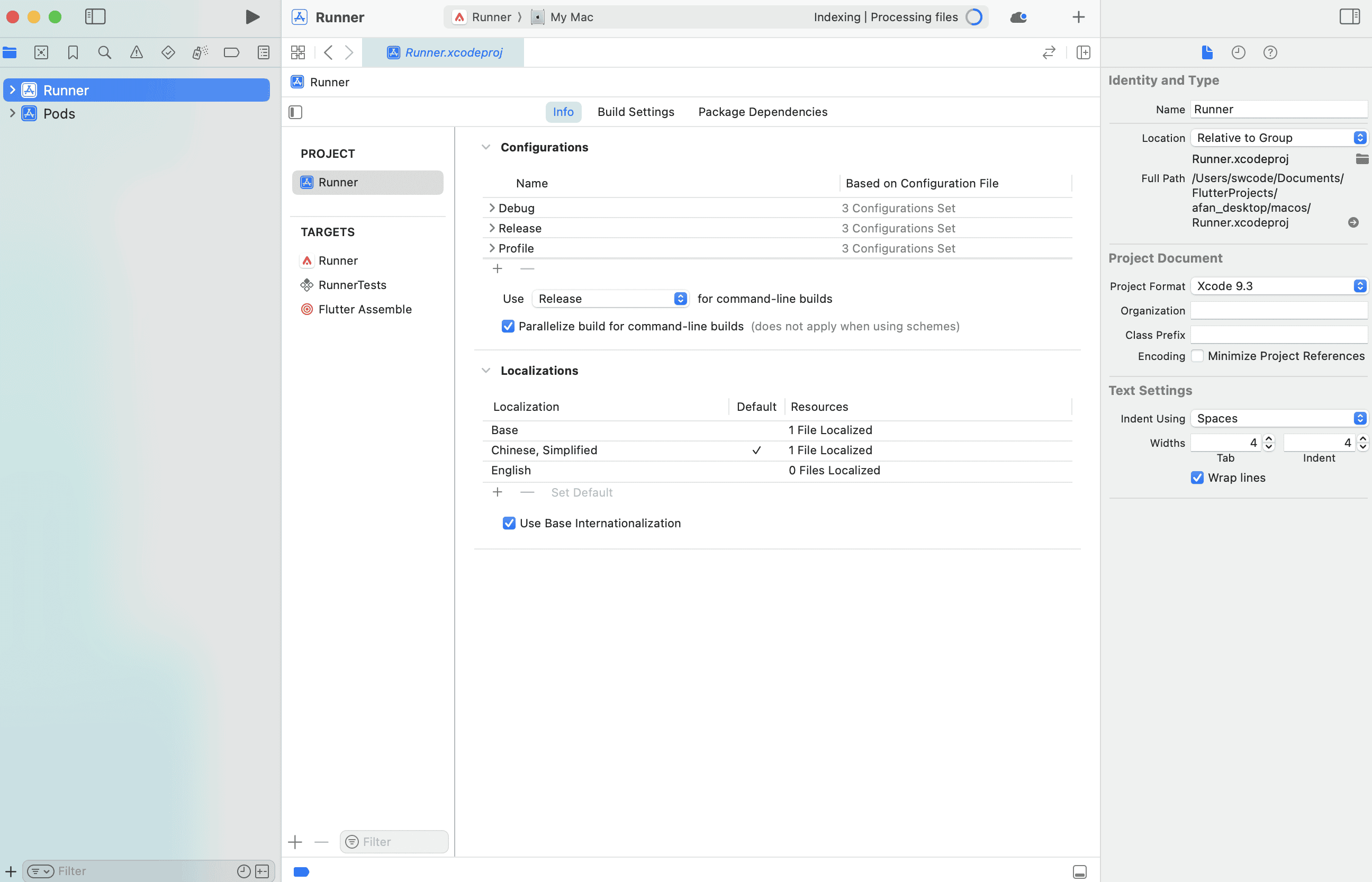The width and height of the screenshot is (1372, 882).
Task: Select the RunnerTests target
Action: (352, 285)
